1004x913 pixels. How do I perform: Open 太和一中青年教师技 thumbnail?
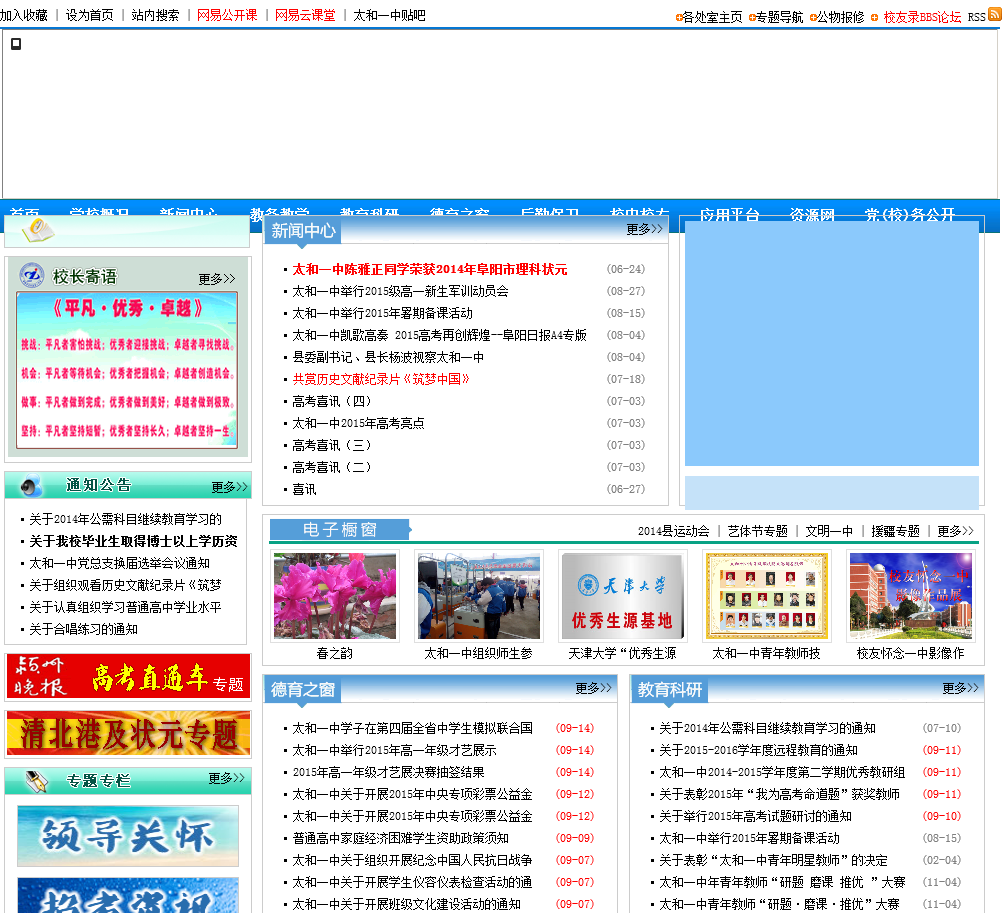pyautogui.click(x=766, y=596)
